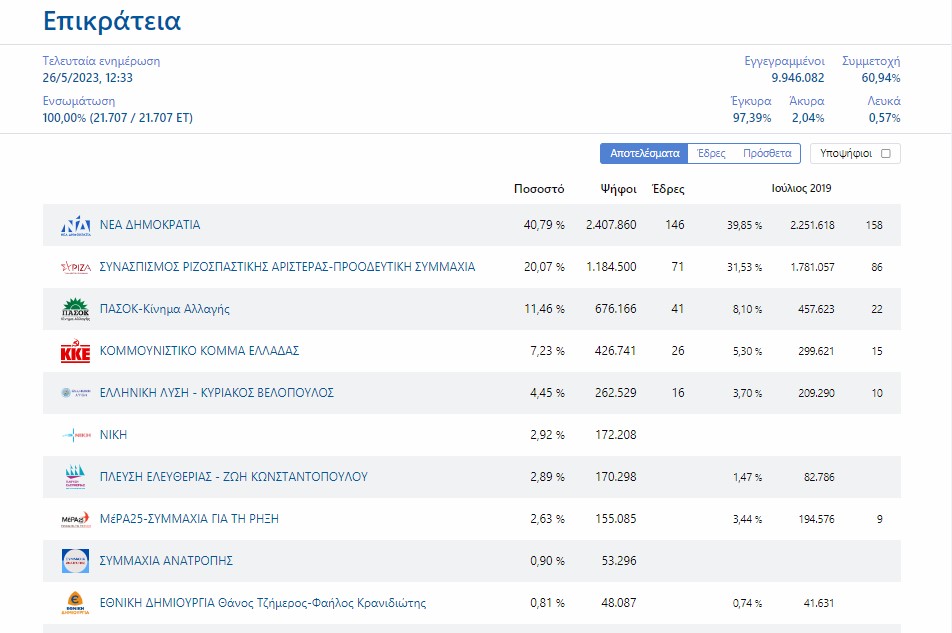Click the Συμμαχία Ανατροπής logo
The height and width of the screenshot is (633, 952).
click(75, 561)
